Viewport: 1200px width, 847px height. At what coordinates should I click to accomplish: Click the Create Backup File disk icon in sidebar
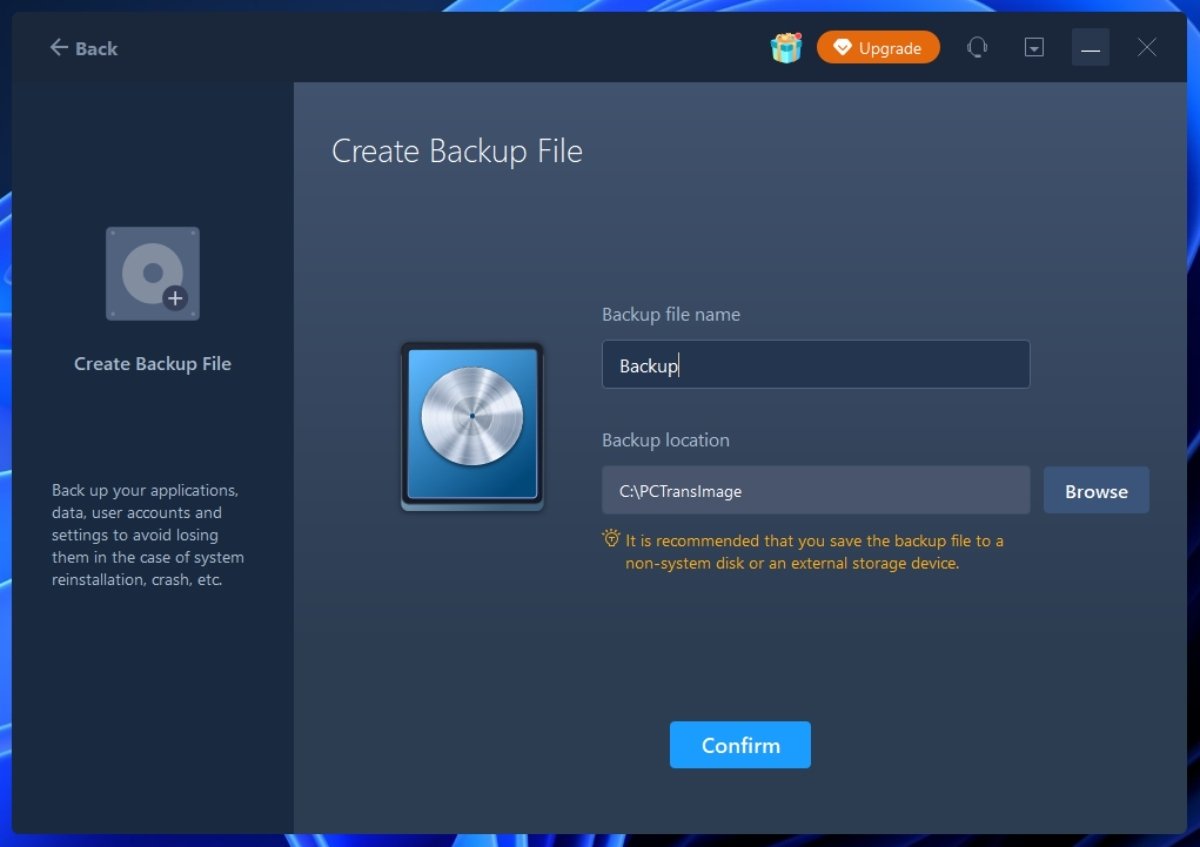pos(153,274)
